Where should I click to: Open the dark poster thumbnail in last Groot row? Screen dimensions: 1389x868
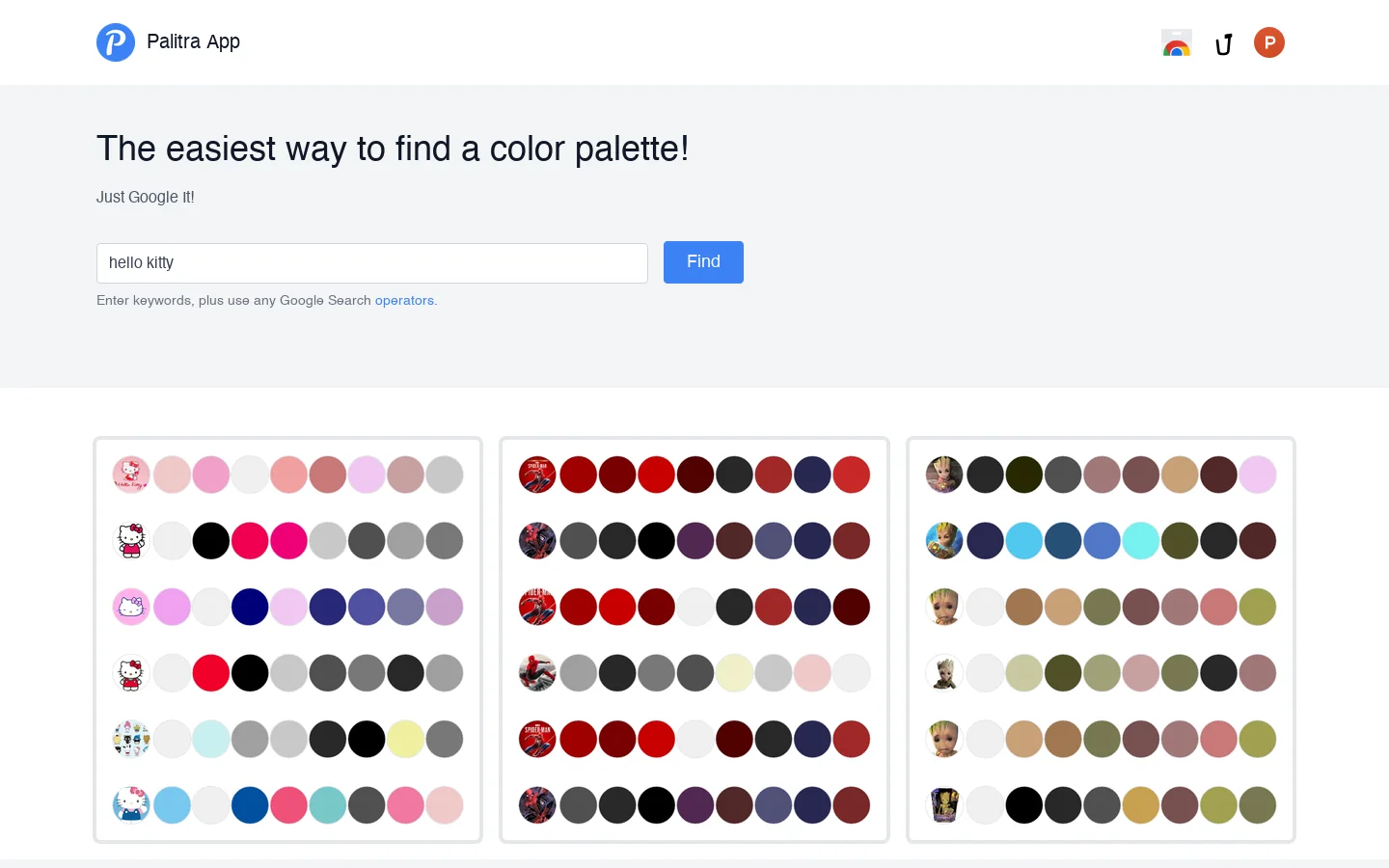click(x=944, y=805)
